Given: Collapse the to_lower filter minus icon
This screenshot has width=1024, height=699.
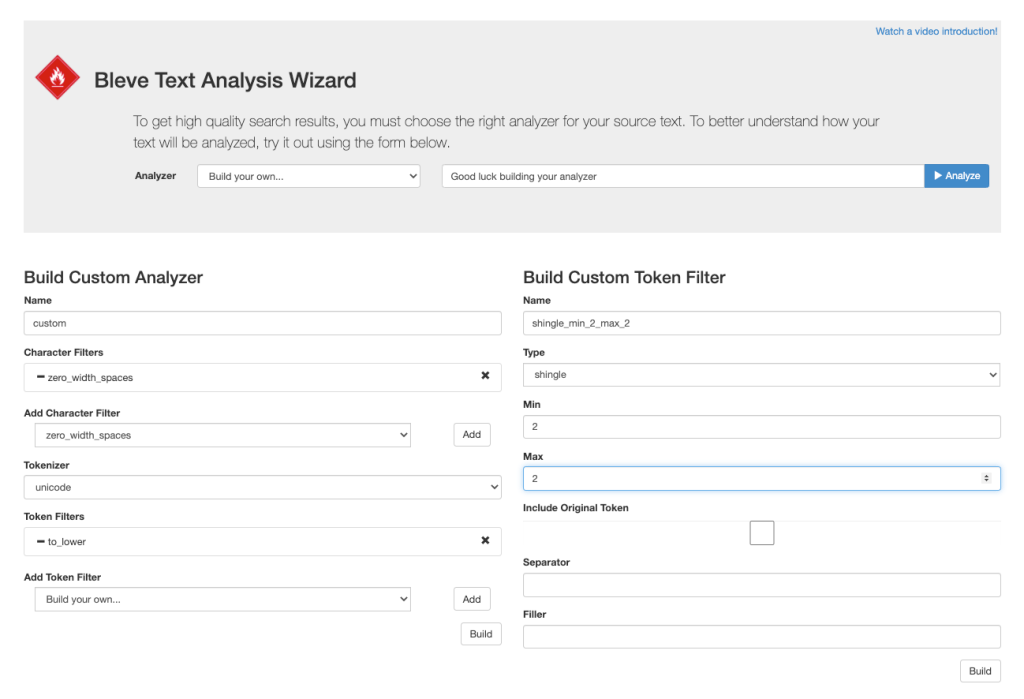Looking at the screenshot, I should click(40, 541).
